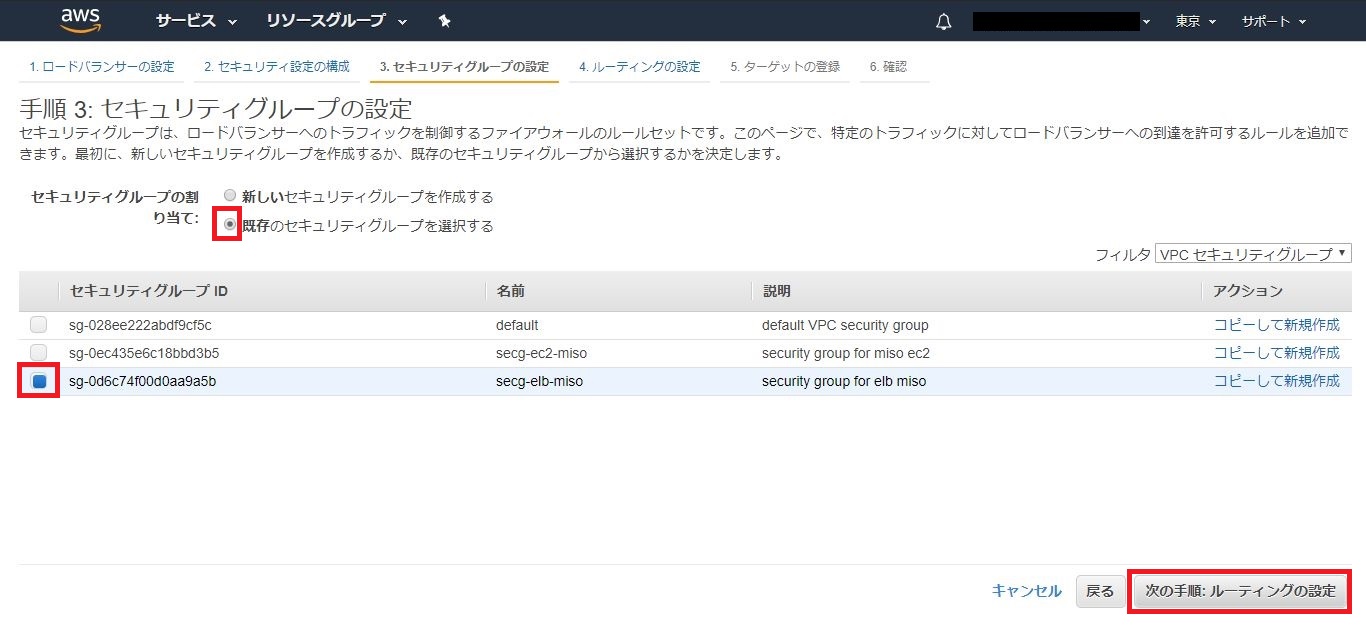The height and width of the screenshot is (625, 1366).
Task: Open the 東京 region selector
Action: [x=1196, y=21]
